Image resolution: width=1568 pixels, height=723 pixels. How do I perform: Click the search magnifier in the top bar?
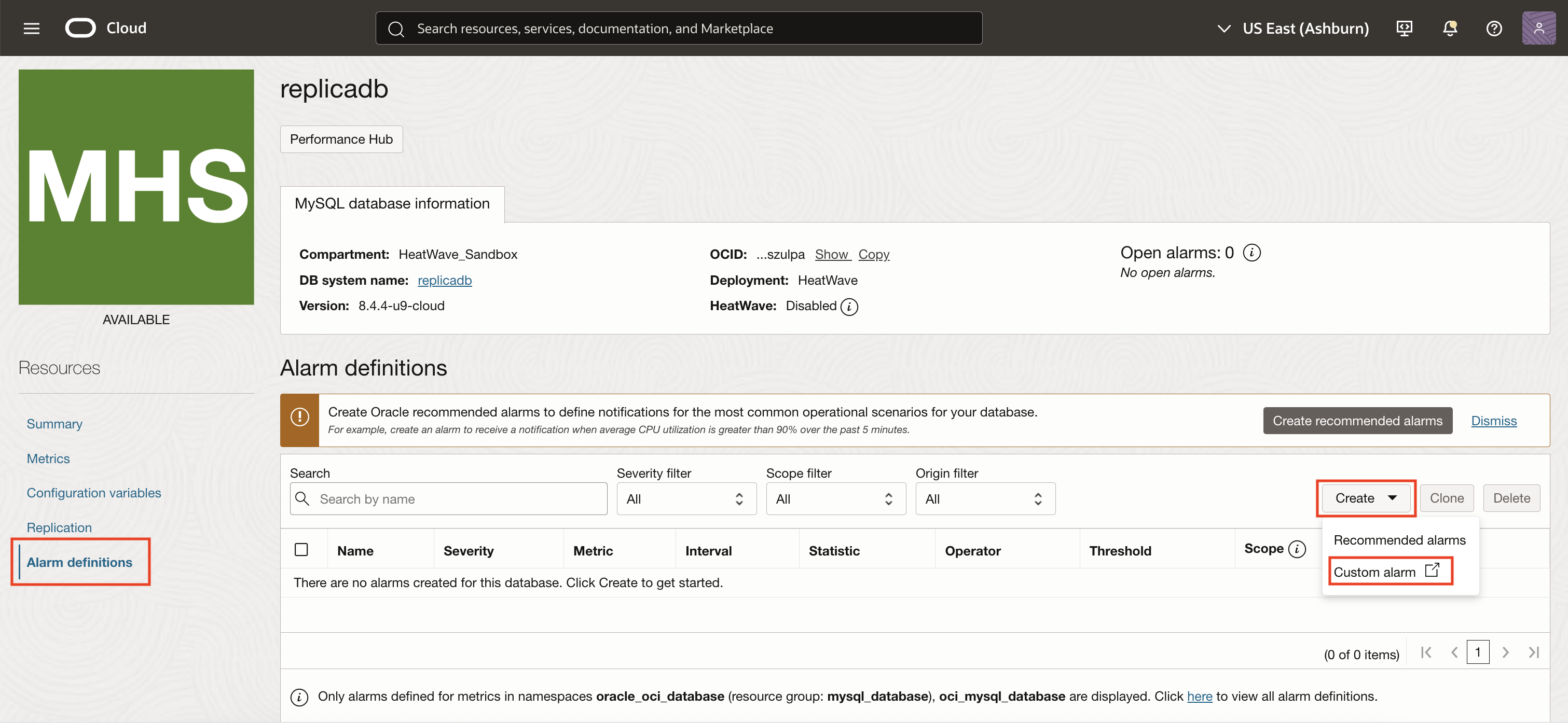[x=396, y=28]
